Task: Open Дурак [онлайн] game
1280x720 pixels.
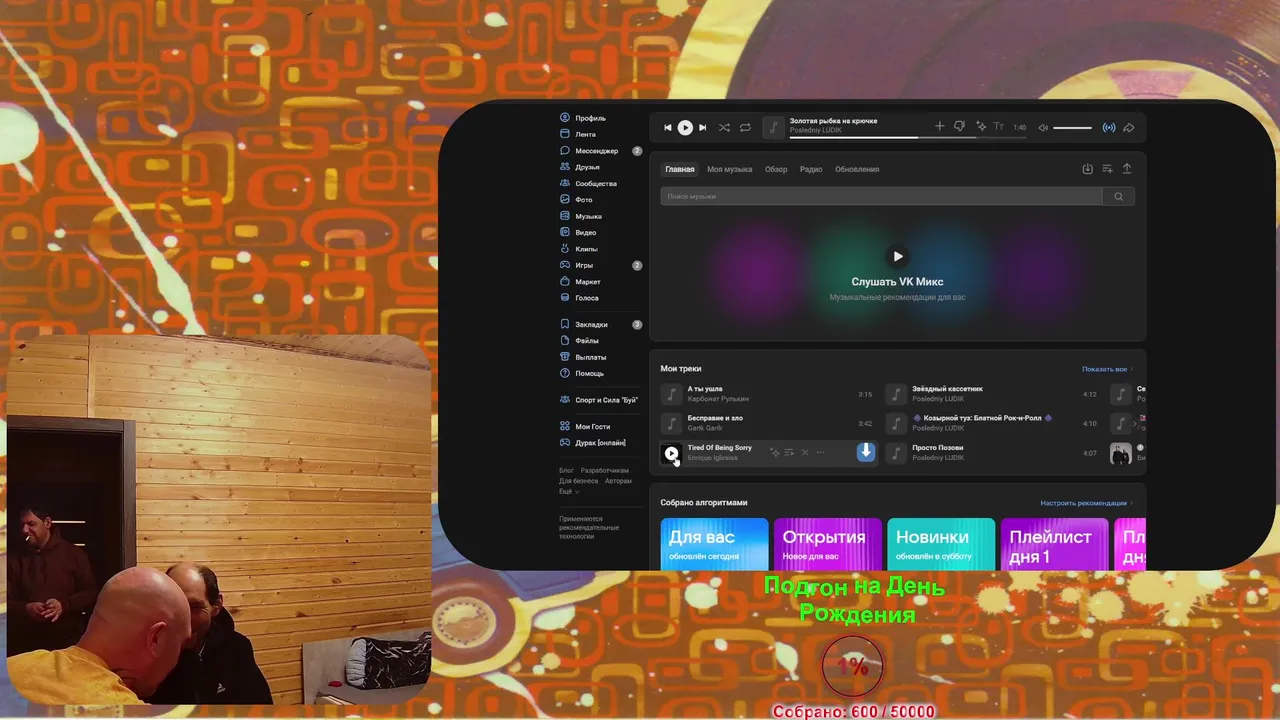Action: pos(600,443)
